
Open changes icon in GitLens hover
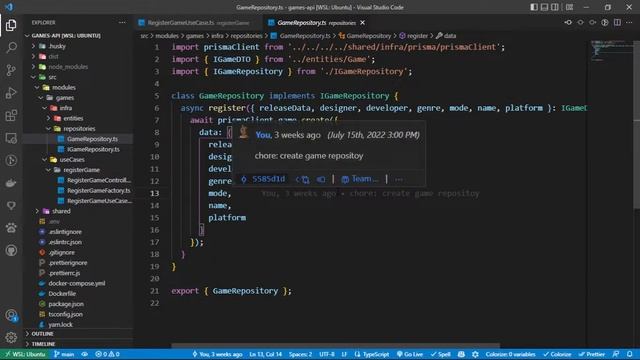[302, 179]
